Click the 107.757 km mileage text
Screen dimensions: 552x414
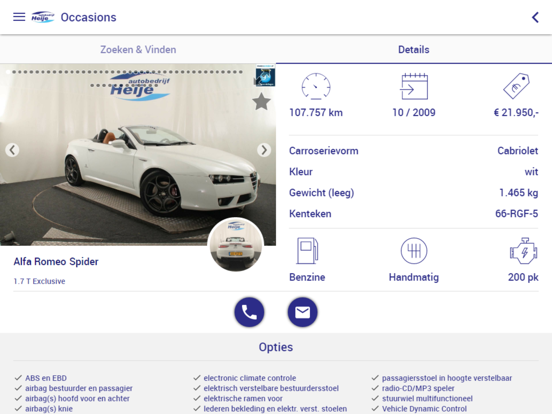click(316, 113)
